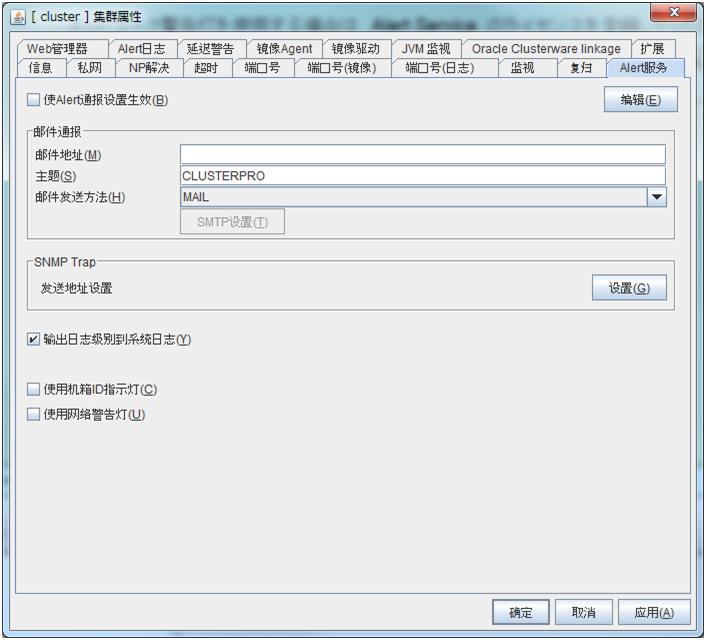Go to Oracle Clusterware linkage tab

point(546,49)
